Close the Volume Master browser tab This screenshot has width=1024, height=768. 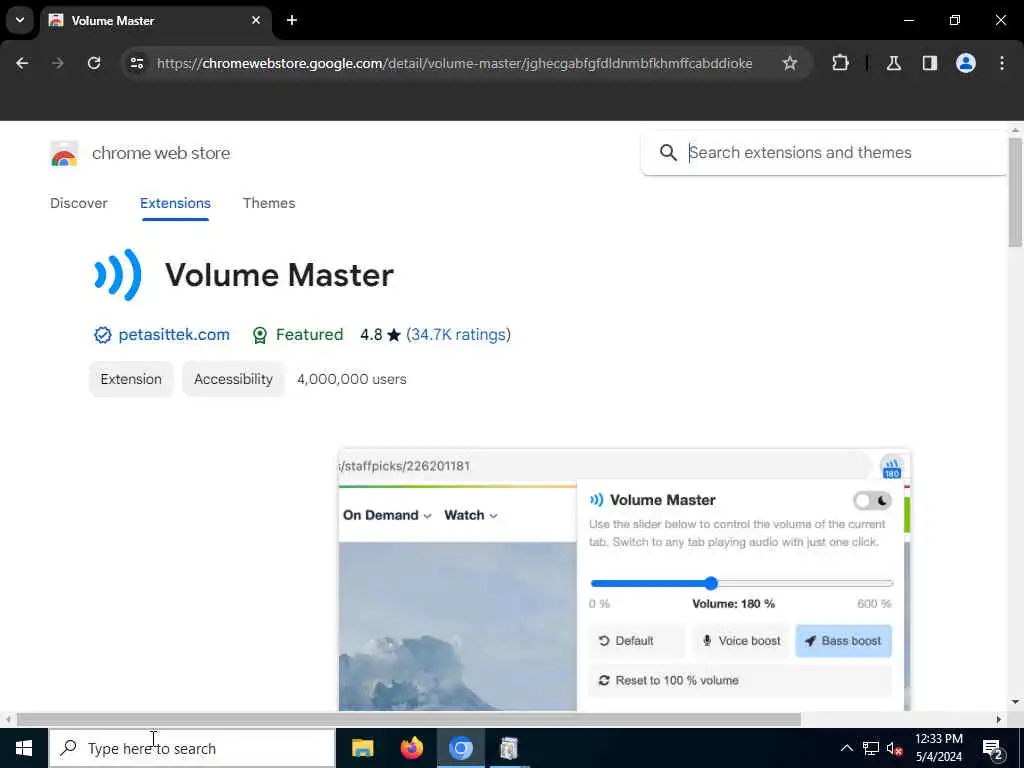256,20
